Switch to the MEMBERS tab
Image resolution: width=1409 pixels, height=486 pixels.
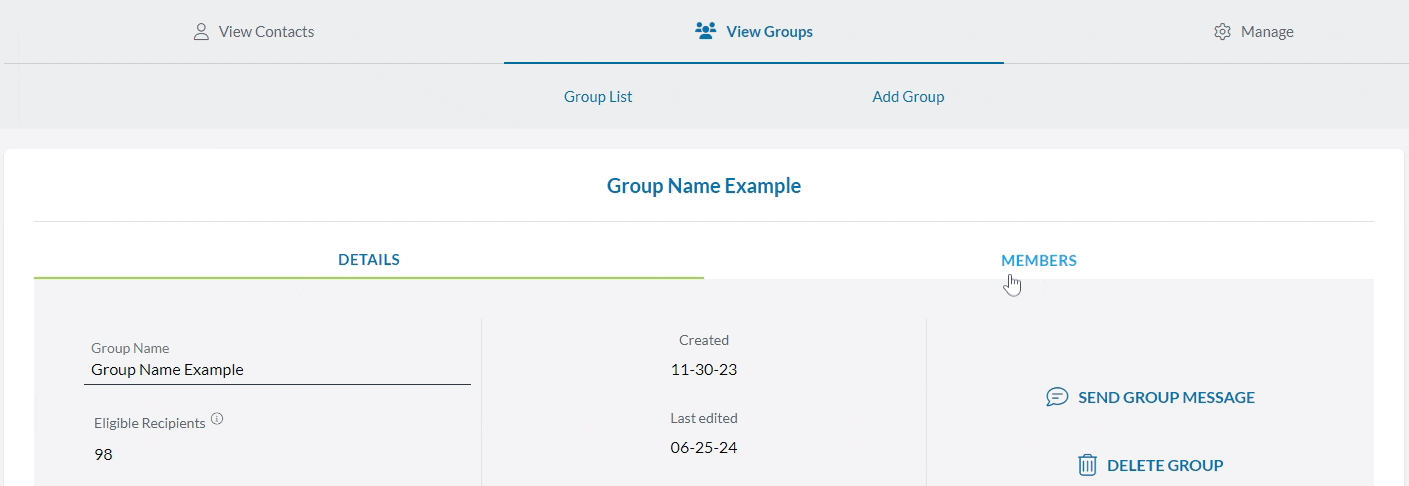(x=1039, y=260)
